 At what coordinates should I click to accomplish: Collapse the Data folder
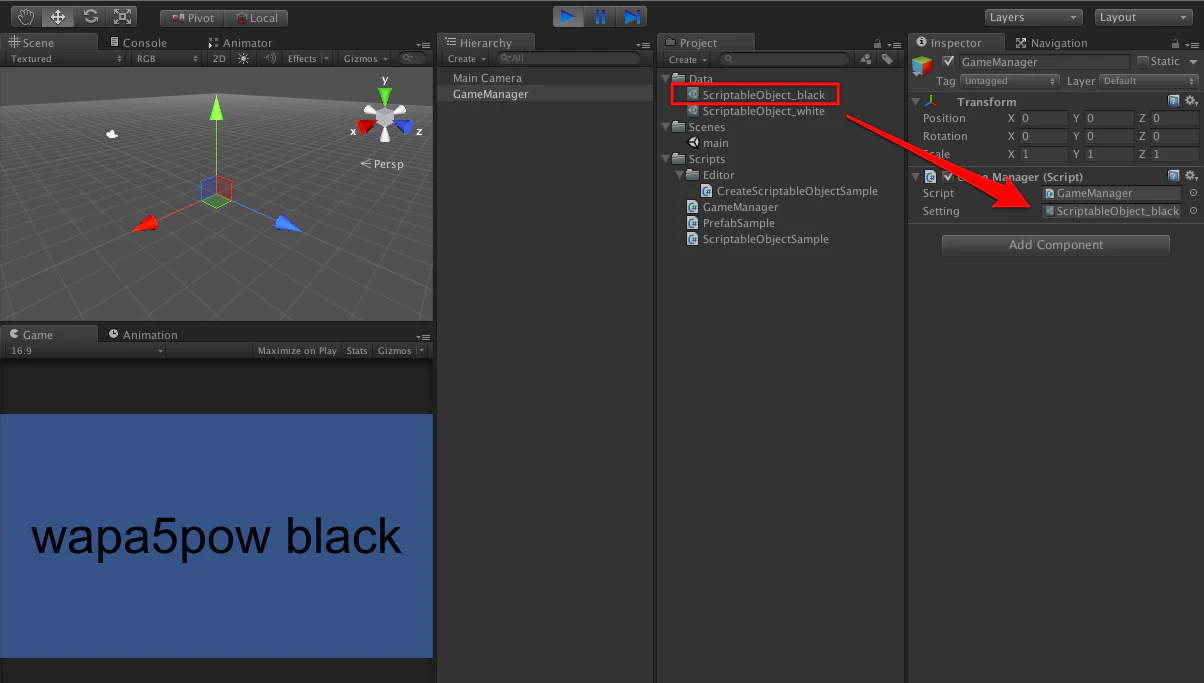(666, 78)
